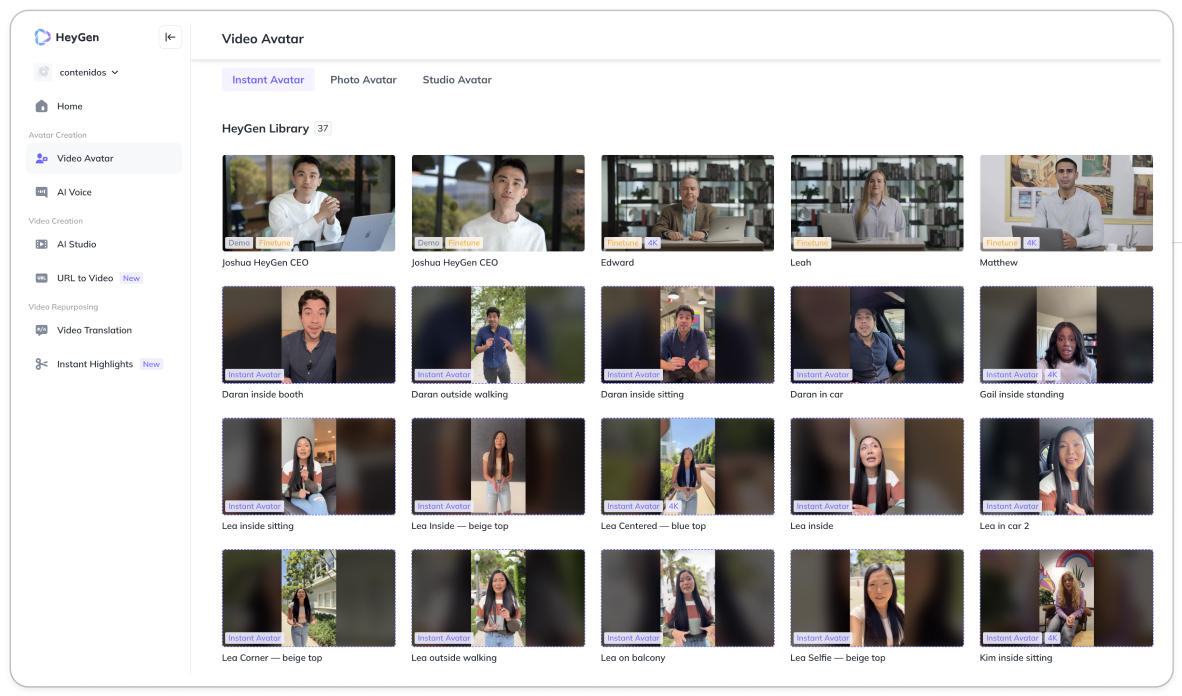Image resolution: width=1182 pixels, height=696 pixels.
Task: Collapse the sidebar with the arrow icon
Action: [x=170, y=37]
